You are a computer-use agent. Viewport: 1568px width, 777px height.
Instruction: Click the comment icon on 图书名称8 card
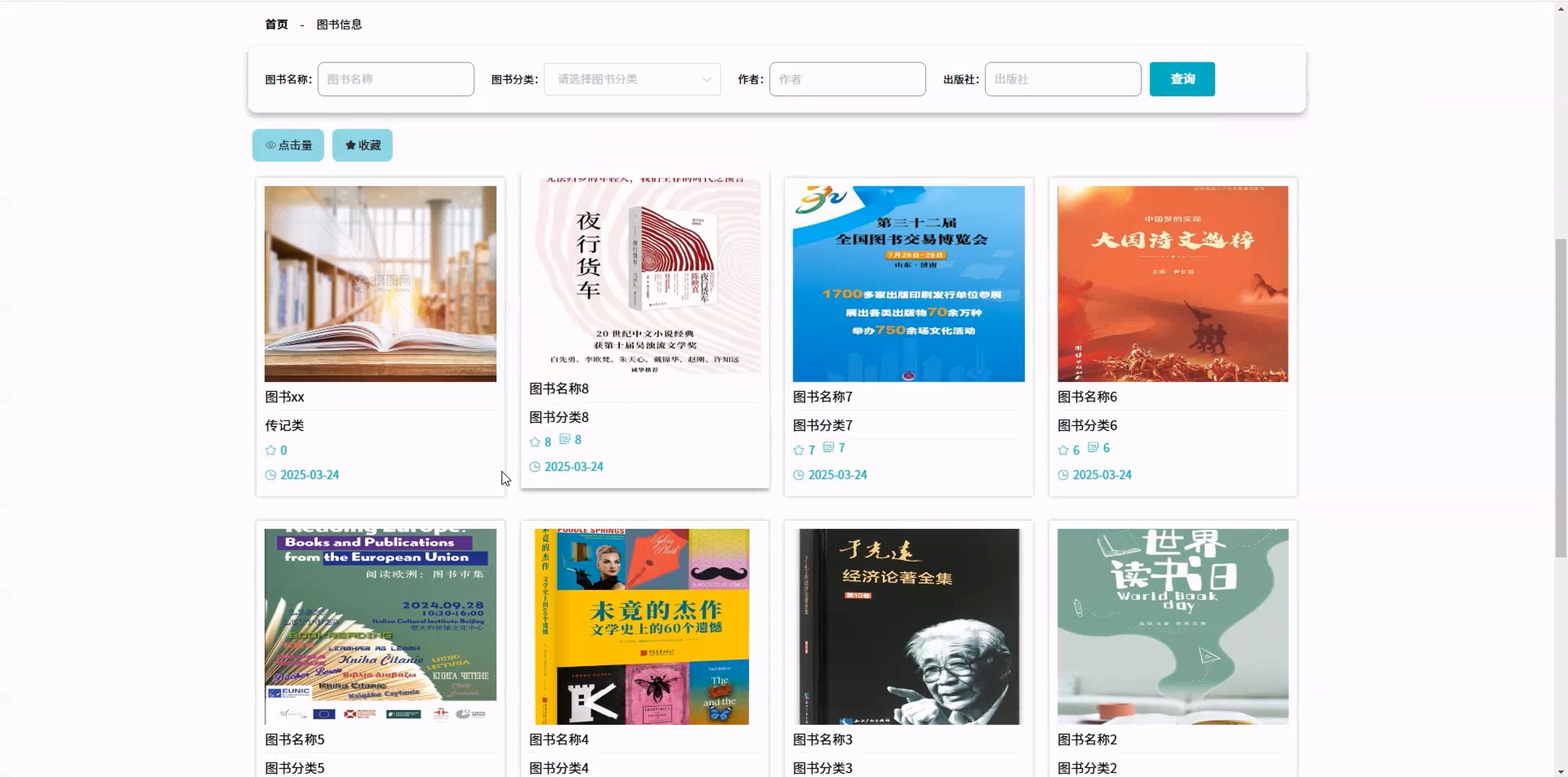[564, 439]
